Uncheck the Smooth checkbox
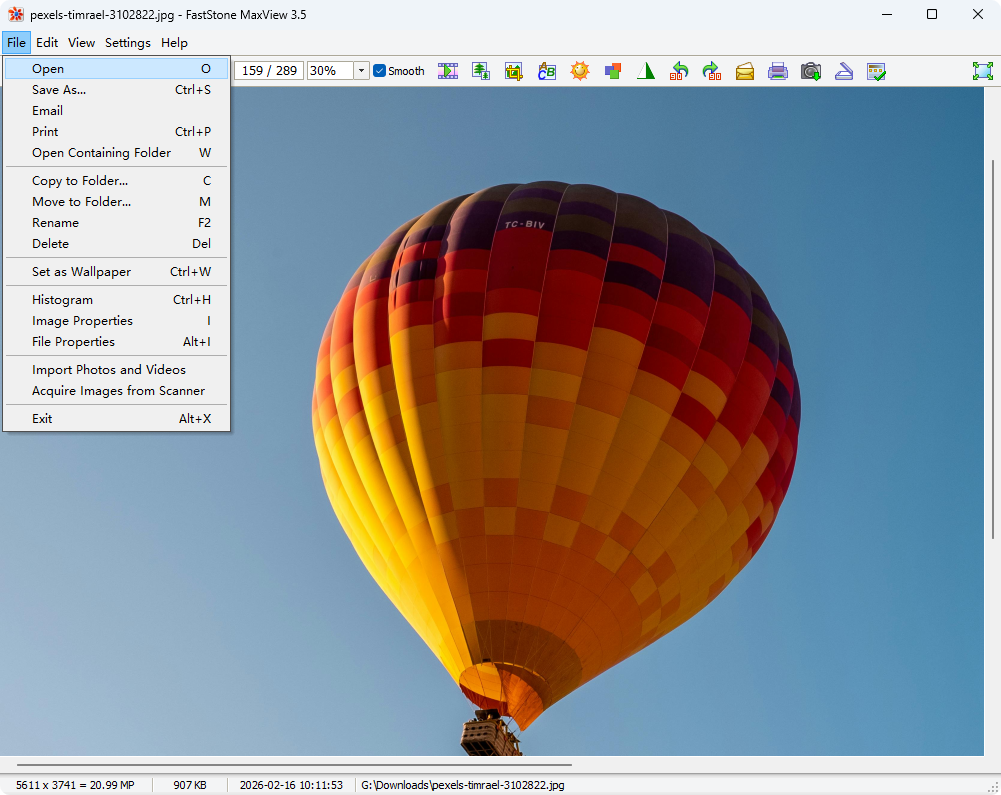This screenshot has height=795, width=1001. point(380,71)
